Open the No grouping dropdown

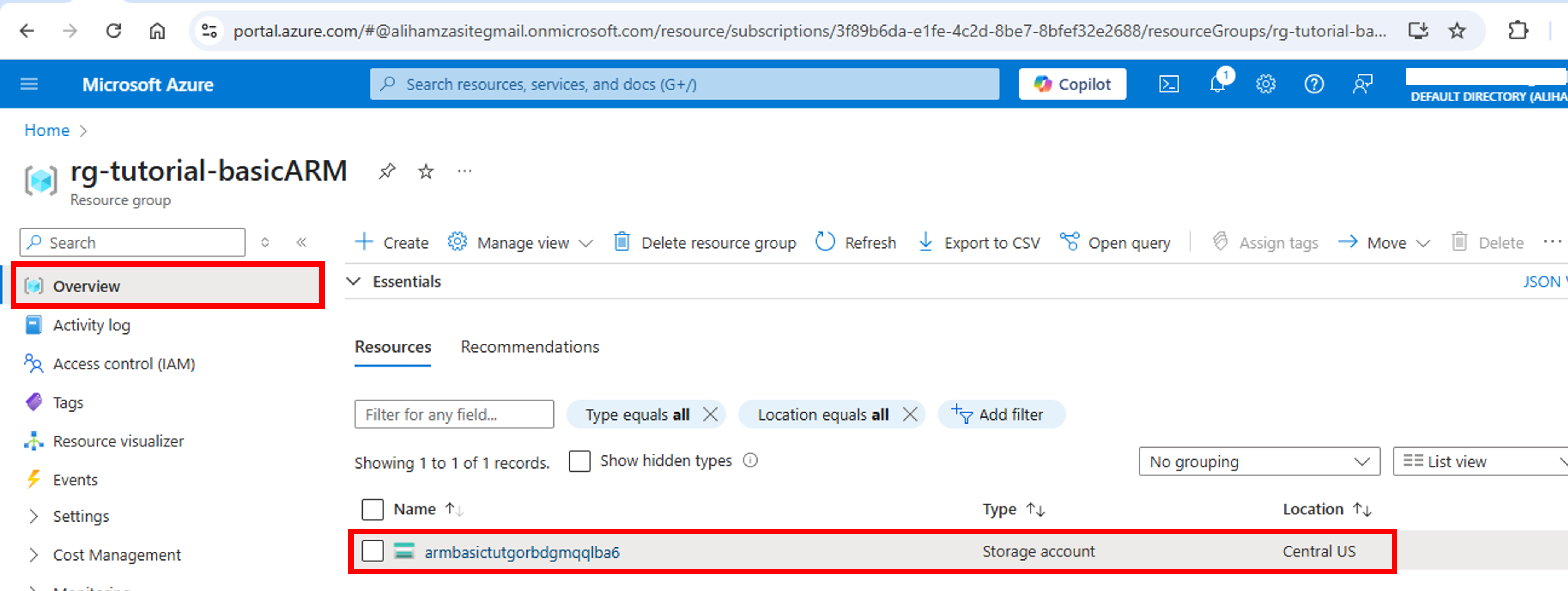pos(1259,461)
